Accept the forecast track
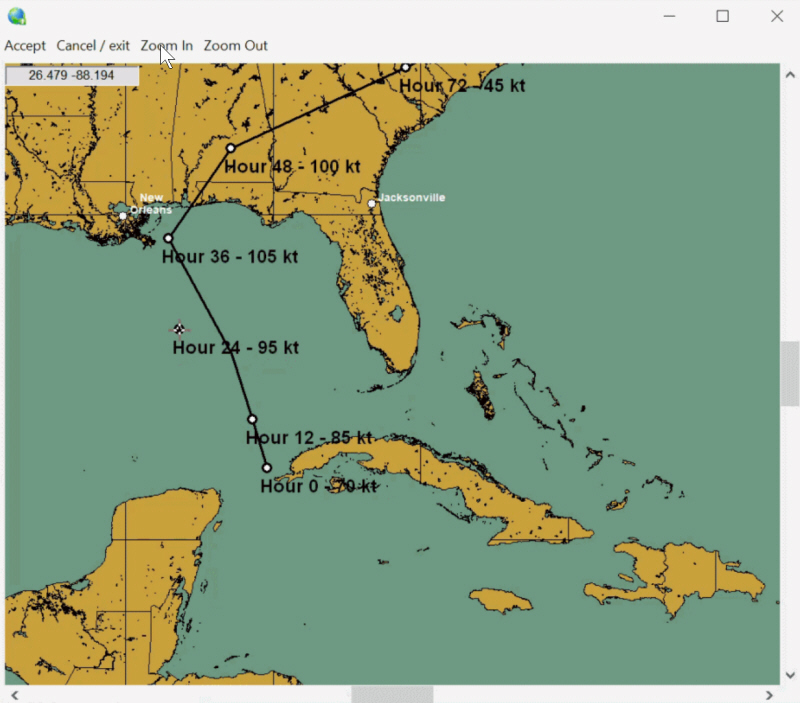Image resolution: width=800 pixels, height=703 pixels. tap(25, 46)
